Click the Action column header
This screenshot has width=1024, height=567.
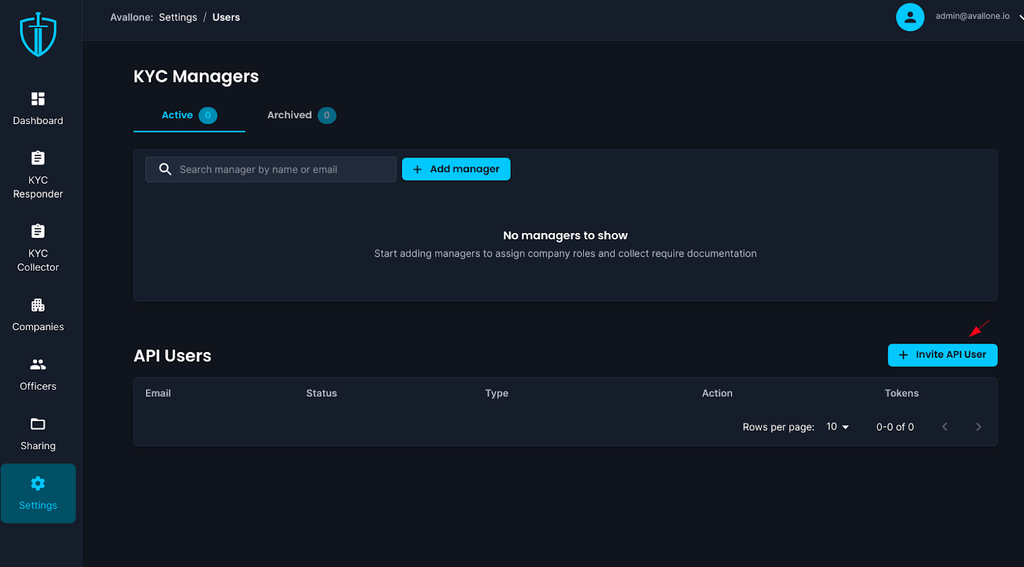coord(717,393)
